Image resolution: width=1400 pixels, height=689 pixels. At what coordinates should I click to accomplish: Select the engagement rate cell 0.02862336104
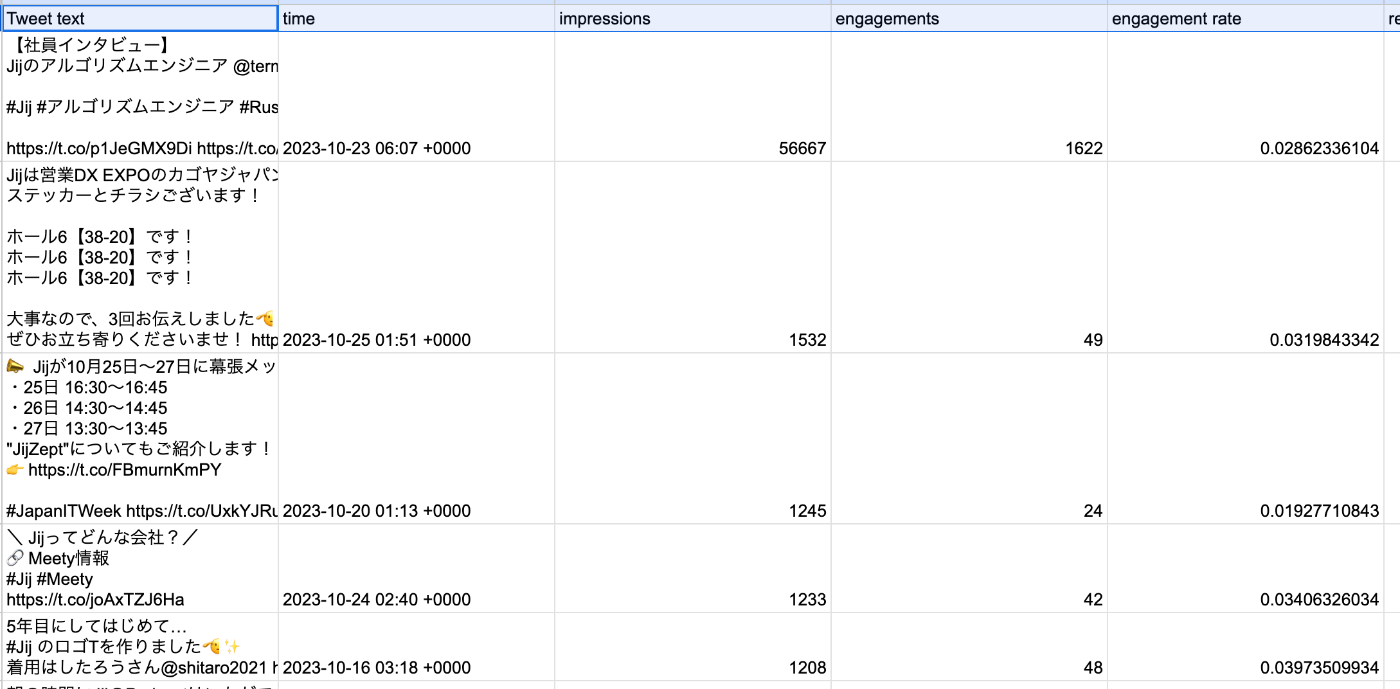tap(1245, 96)
